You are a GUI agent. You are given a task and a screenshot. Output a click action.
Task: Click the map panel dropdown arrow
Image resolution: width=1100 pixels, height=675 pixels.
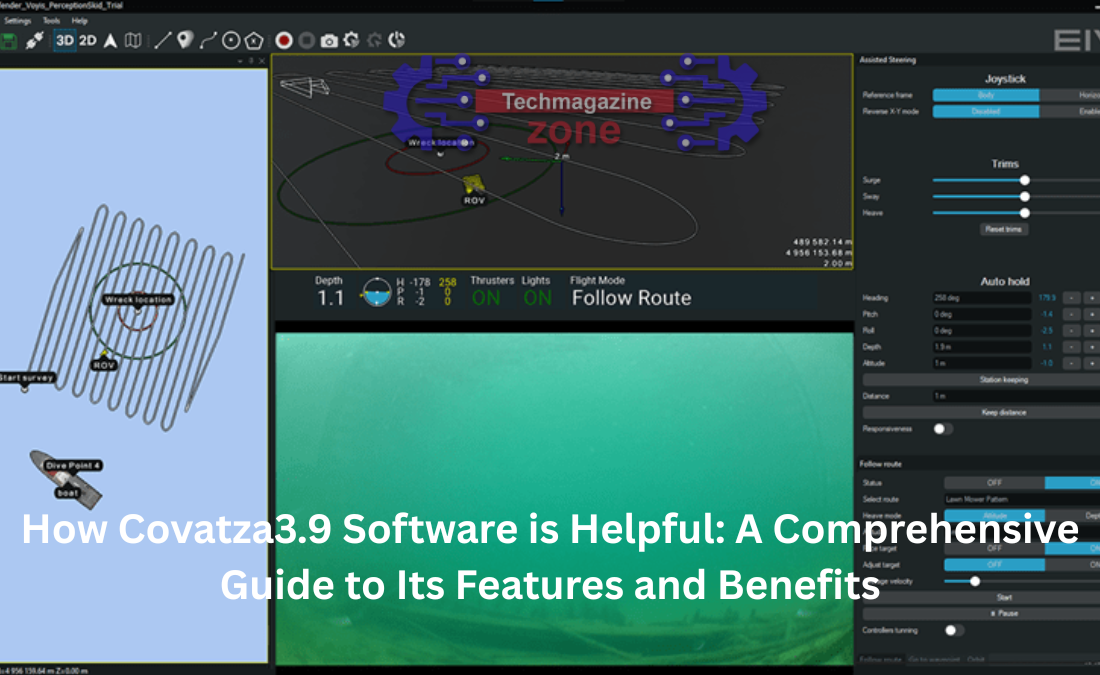pyautogui.click(x=240, y=61)
